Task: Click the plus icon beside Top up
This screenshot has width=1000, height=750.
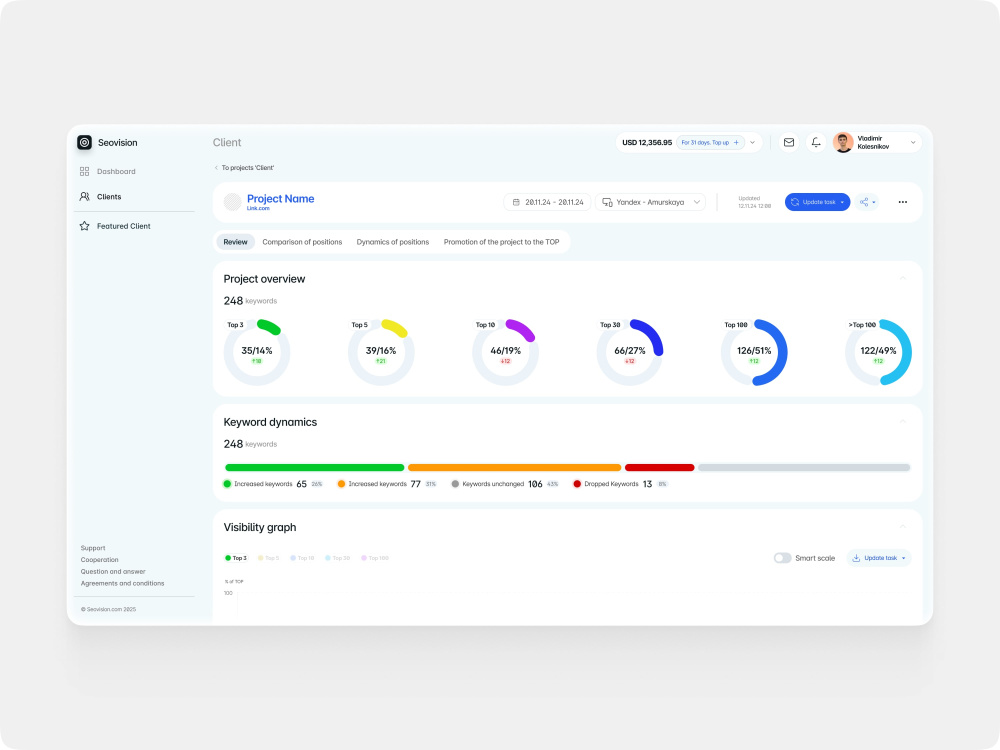Action: (736, 142)
